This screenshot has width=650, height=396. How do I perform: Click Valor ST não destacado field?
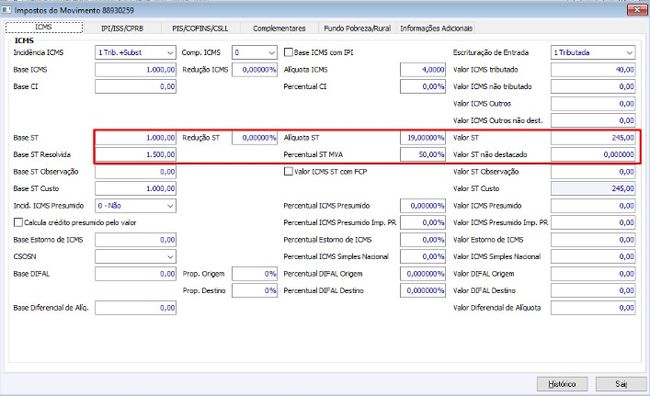[x=593, y=155]
